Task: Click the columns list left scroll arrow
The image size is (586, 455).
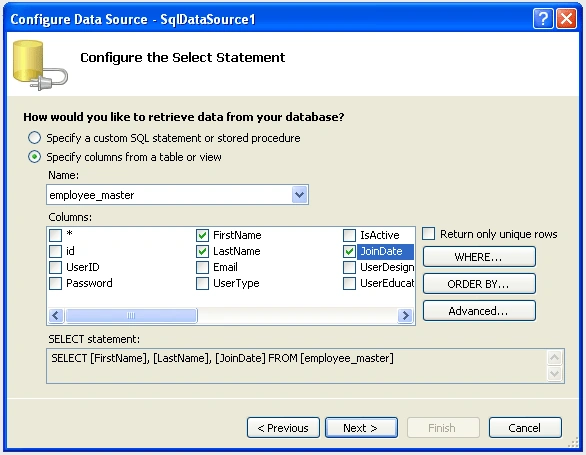Action: coord(56,316)
